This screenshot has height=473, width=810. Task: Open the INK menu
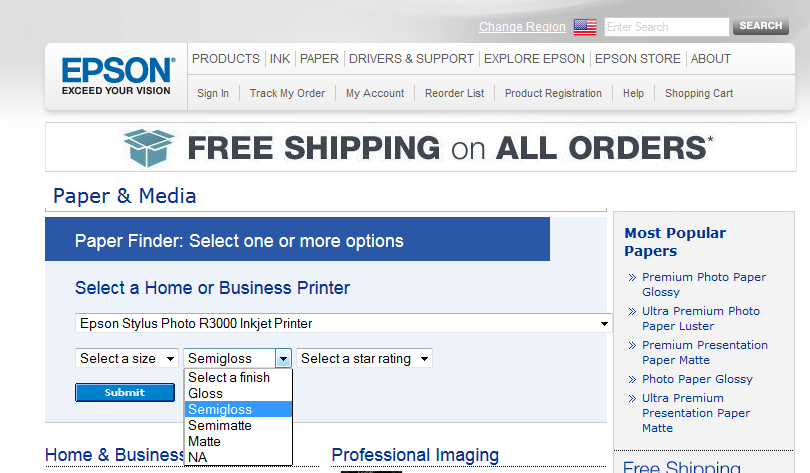[x=280, y=59]
